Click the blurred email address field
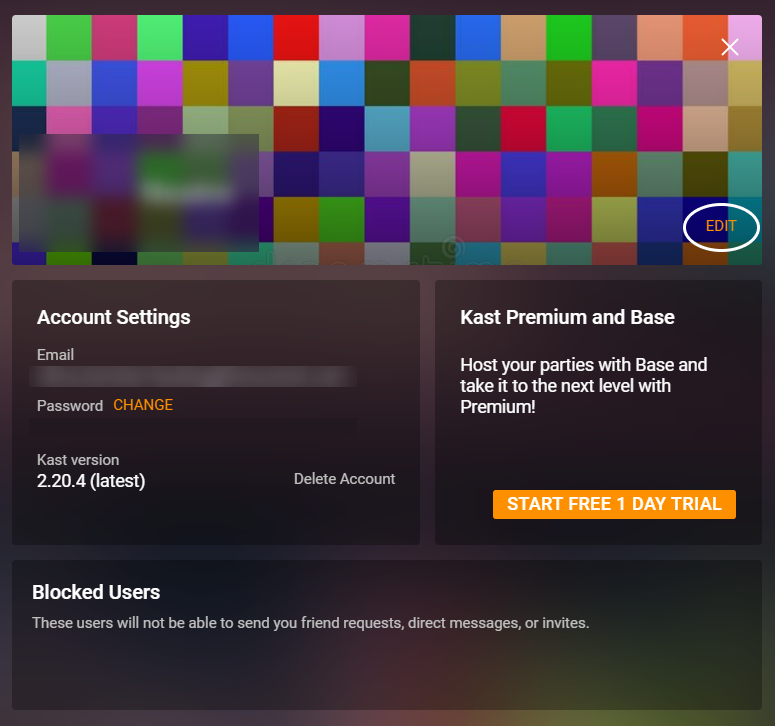775x726 pixels. pyautogui.click(x=193, y=377)
